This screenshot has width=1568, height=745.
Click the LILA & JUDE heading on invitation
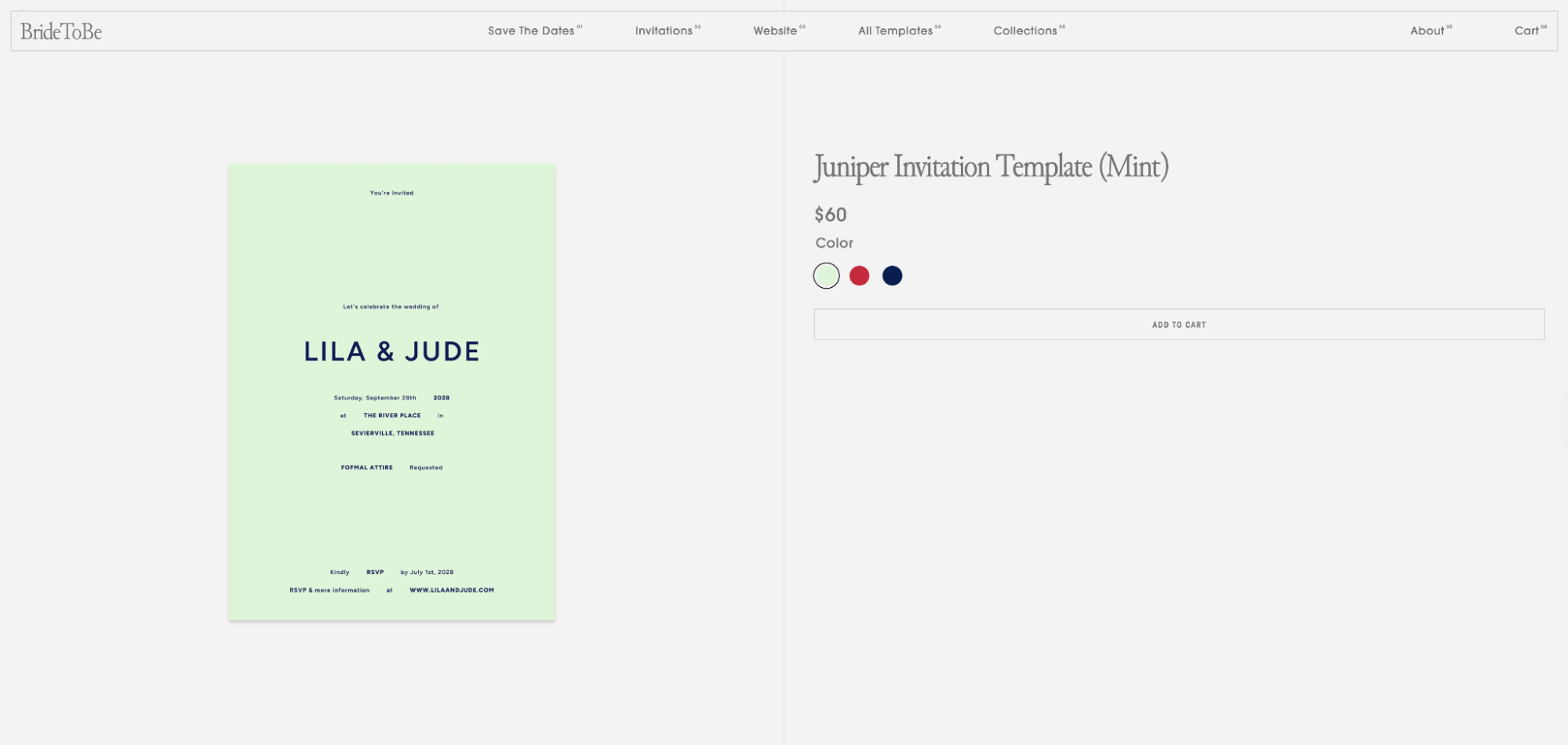point(391,351)
